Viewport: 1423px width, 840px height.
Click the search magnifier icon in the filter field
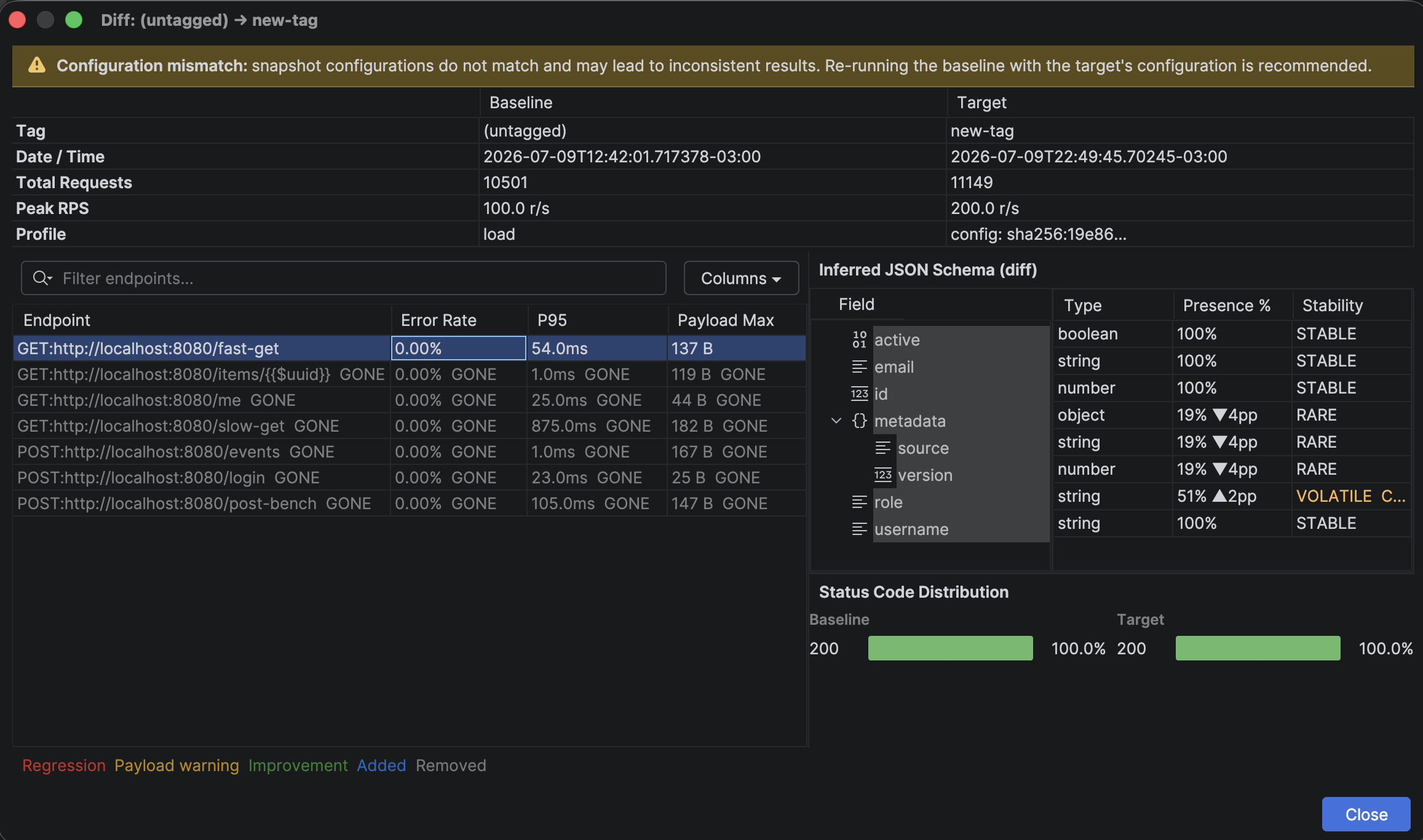tap(42, 278)
